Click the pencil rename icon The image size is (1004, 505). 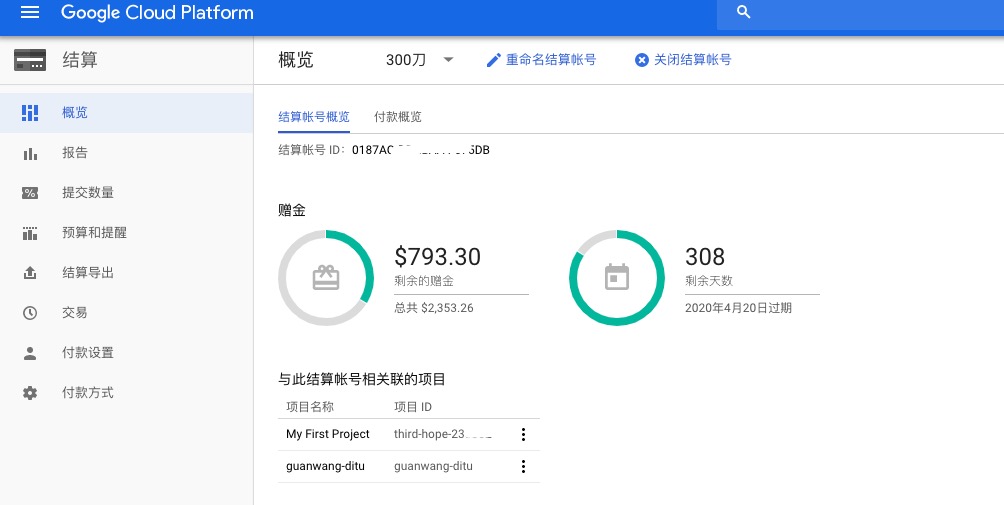pos(493,60)
